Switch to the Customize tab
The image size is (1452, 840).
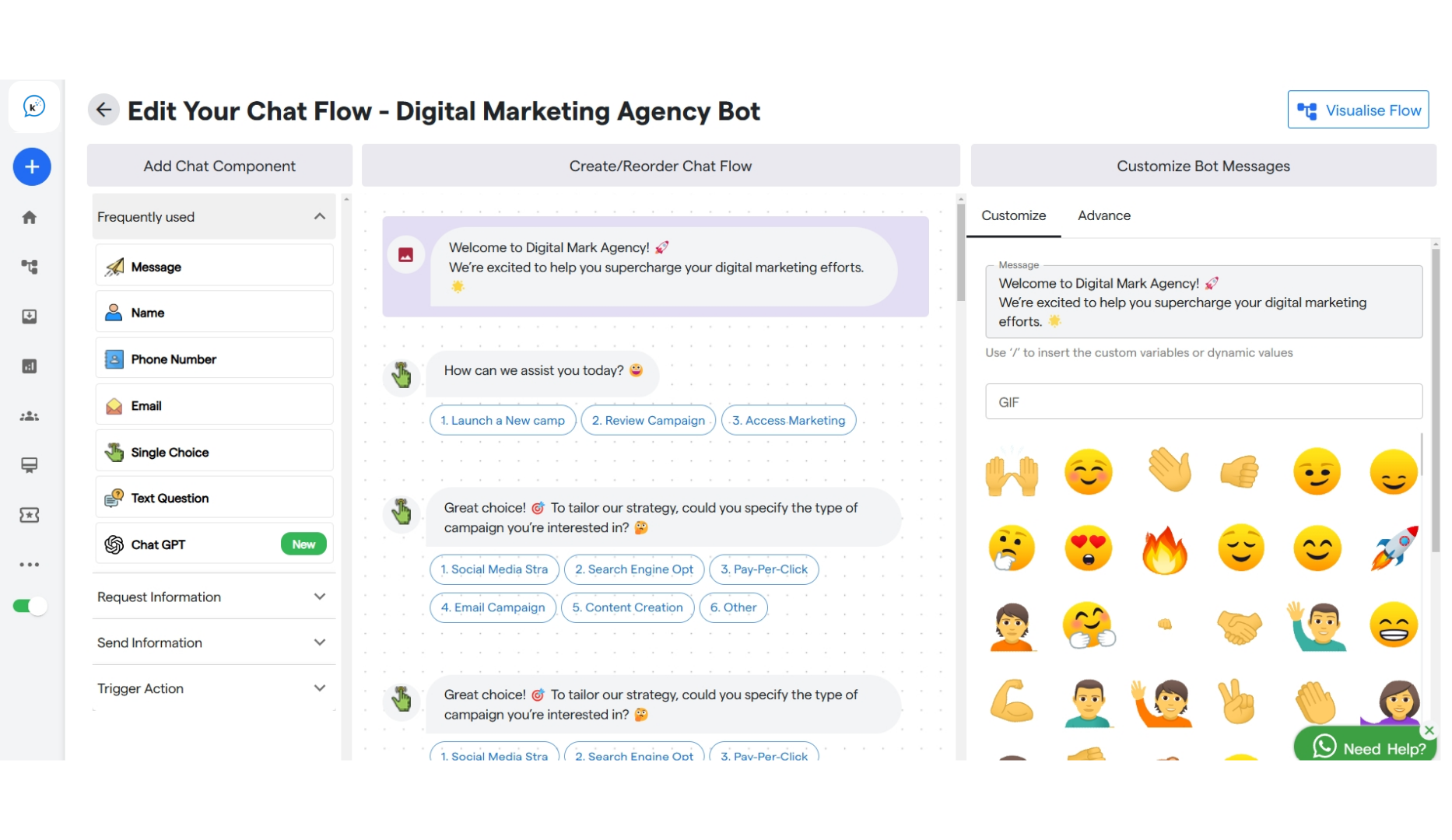coord(1013,216)
